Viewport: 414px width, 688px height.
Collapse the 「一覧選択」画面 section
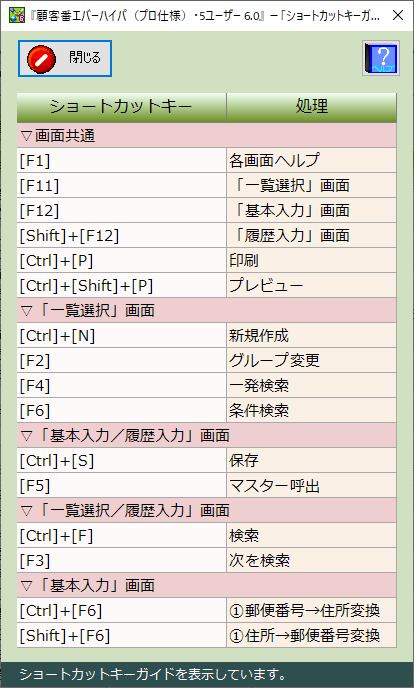point(27,311)
